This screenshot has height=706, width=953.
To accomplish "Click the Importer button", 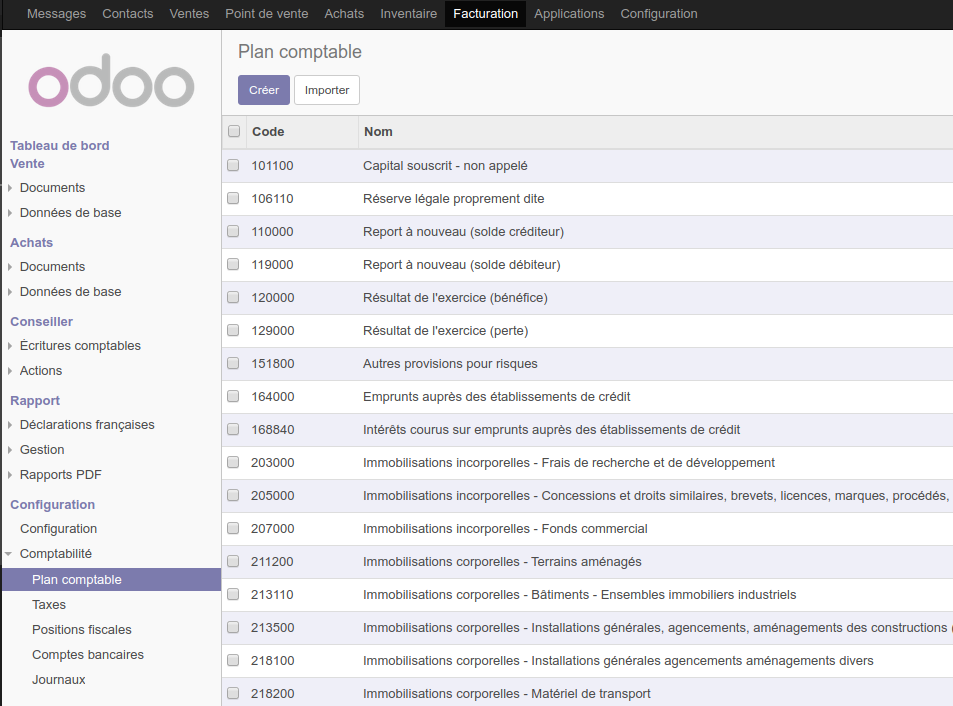I will click(326, 90).
